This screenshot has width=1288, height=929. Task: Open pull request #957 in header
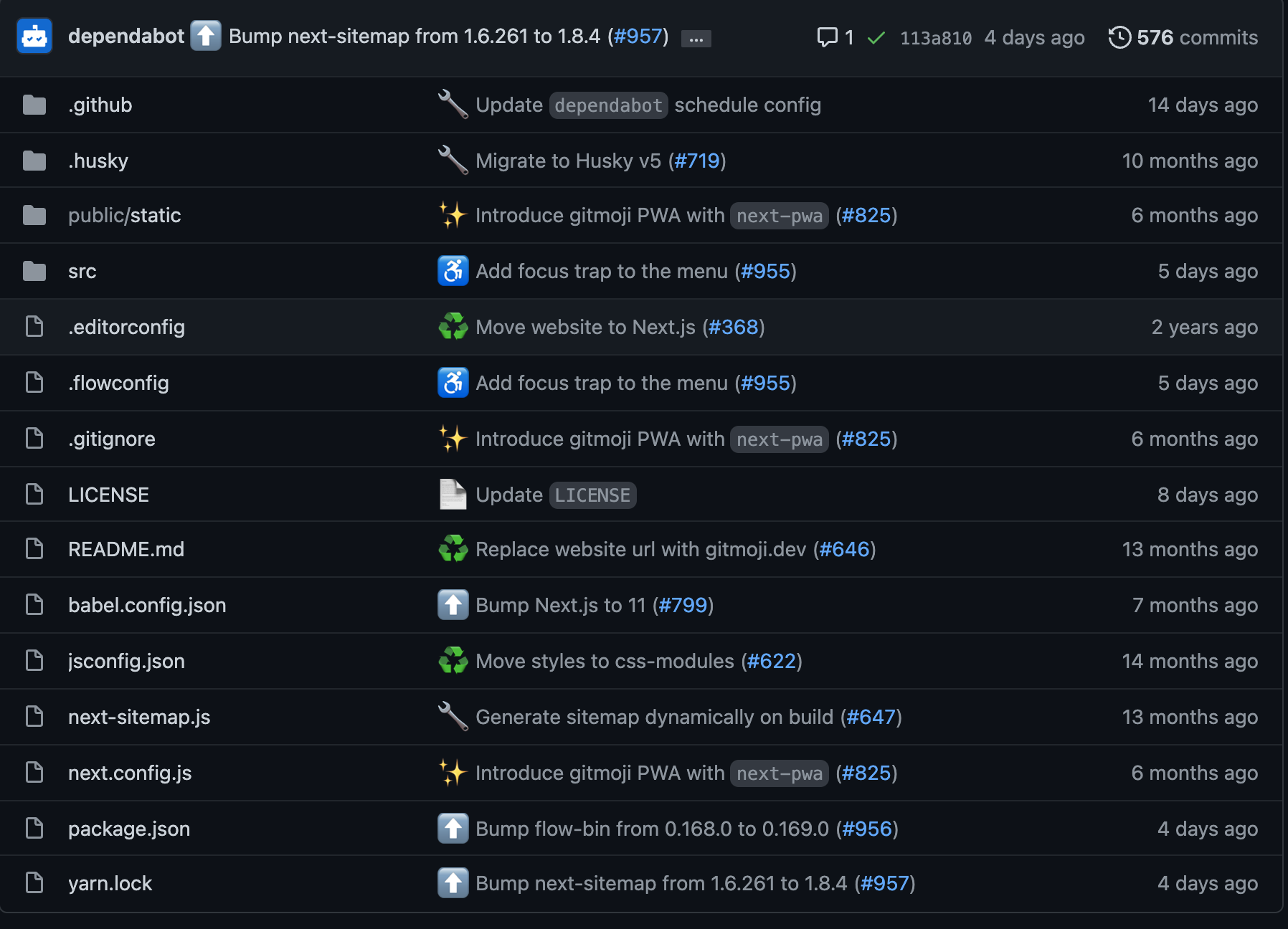[x=638, y=37]
